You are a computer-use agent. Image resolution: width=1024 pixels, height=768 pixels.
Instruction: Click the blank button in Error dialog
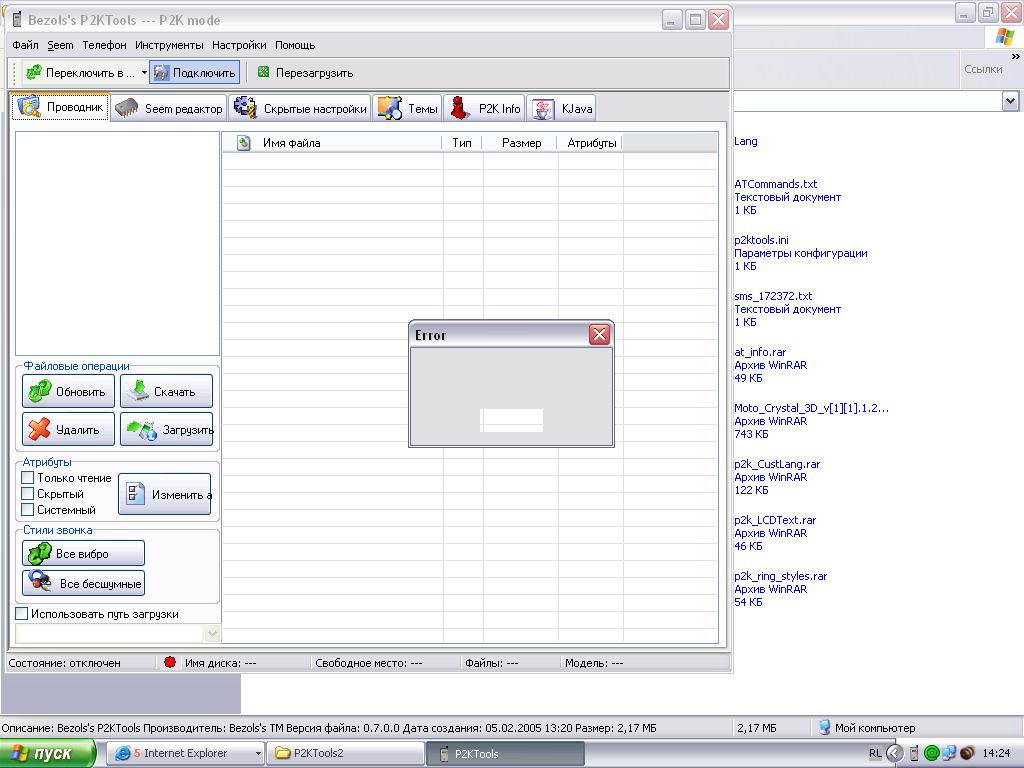click(x=511, y=420)
